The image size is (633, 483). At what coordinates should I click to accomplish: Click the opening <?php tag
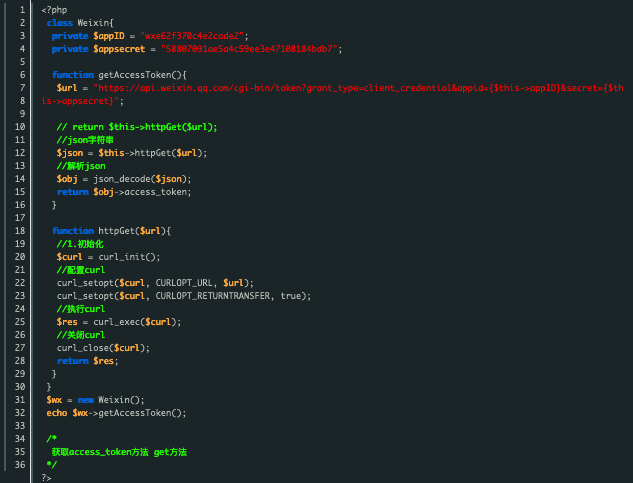click(54, 10)
